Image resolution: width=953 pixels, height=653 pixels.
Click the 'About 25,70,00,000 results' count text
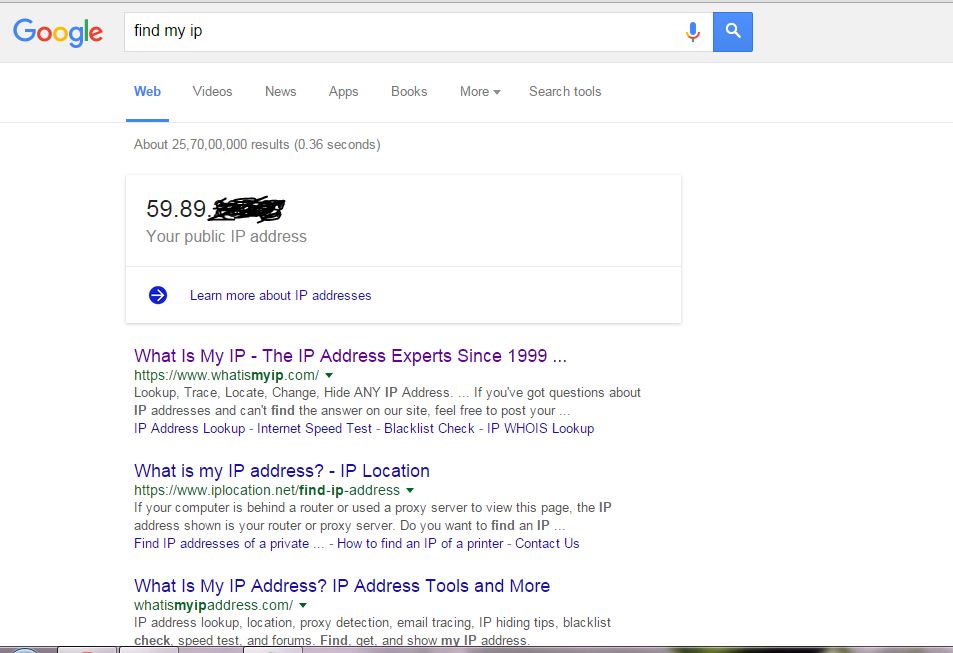[257, 144]
